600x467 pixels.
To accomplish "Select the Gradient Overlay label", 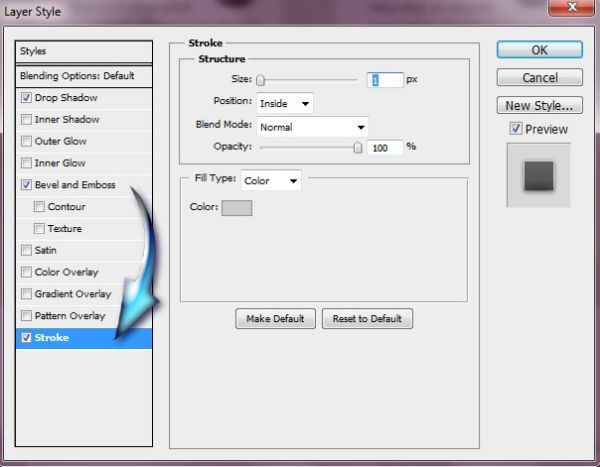I will coord(73,294).
